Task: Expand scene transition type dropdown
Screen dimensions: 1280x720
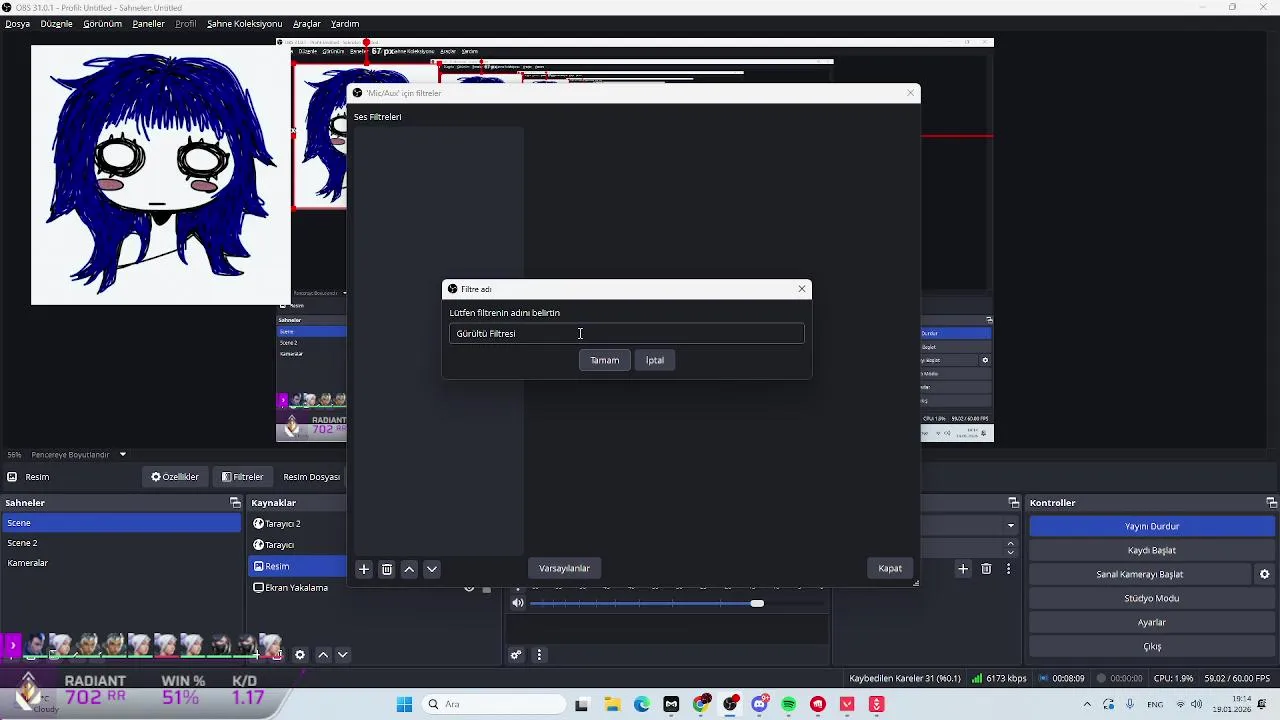Action: click(1011, 525)
